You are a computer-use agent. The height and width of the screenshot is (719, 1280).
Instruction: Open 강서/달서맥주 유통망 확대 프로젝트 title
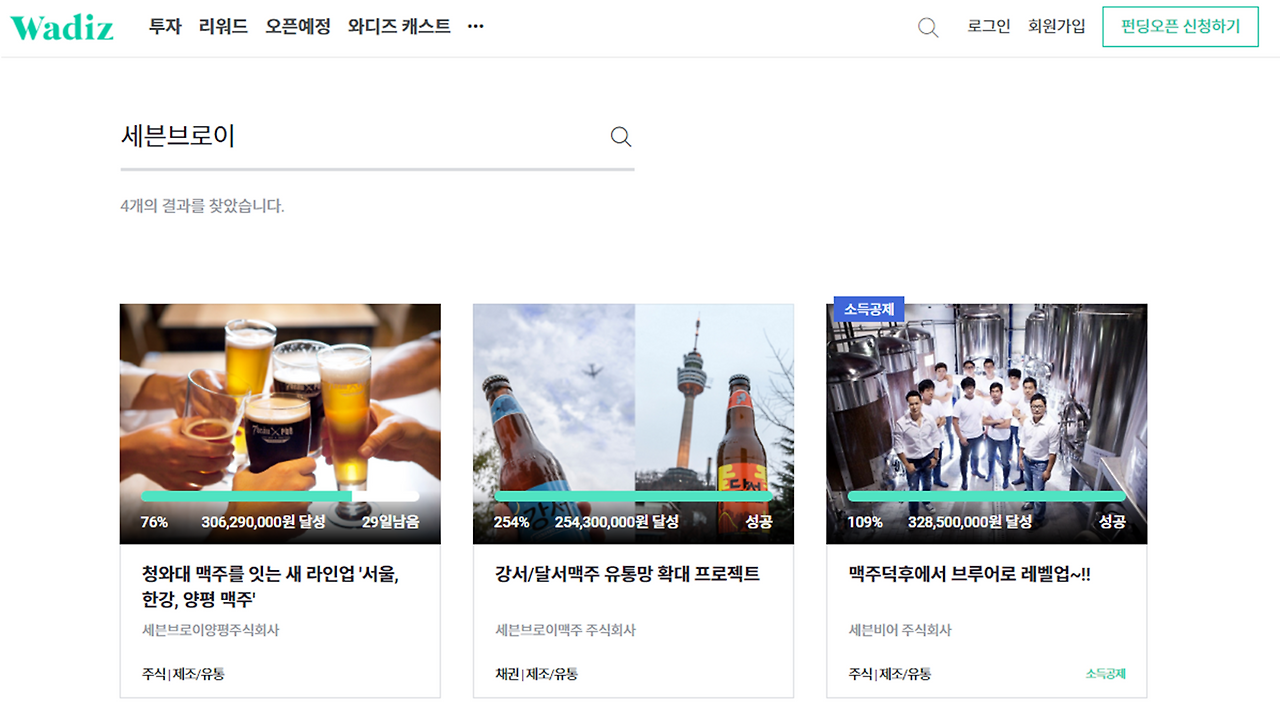click(628, 574)
